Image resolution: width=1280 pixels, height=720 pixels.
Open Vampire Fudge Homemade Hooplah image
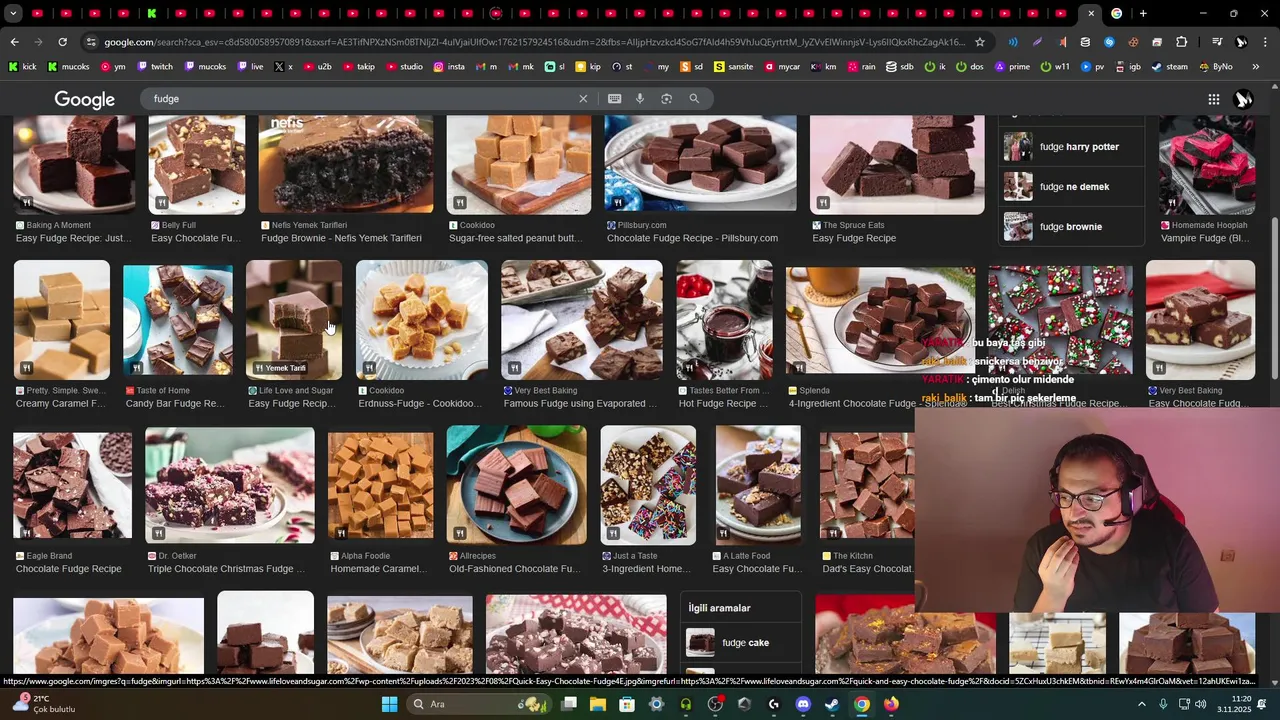click(x=1207, y=164)
